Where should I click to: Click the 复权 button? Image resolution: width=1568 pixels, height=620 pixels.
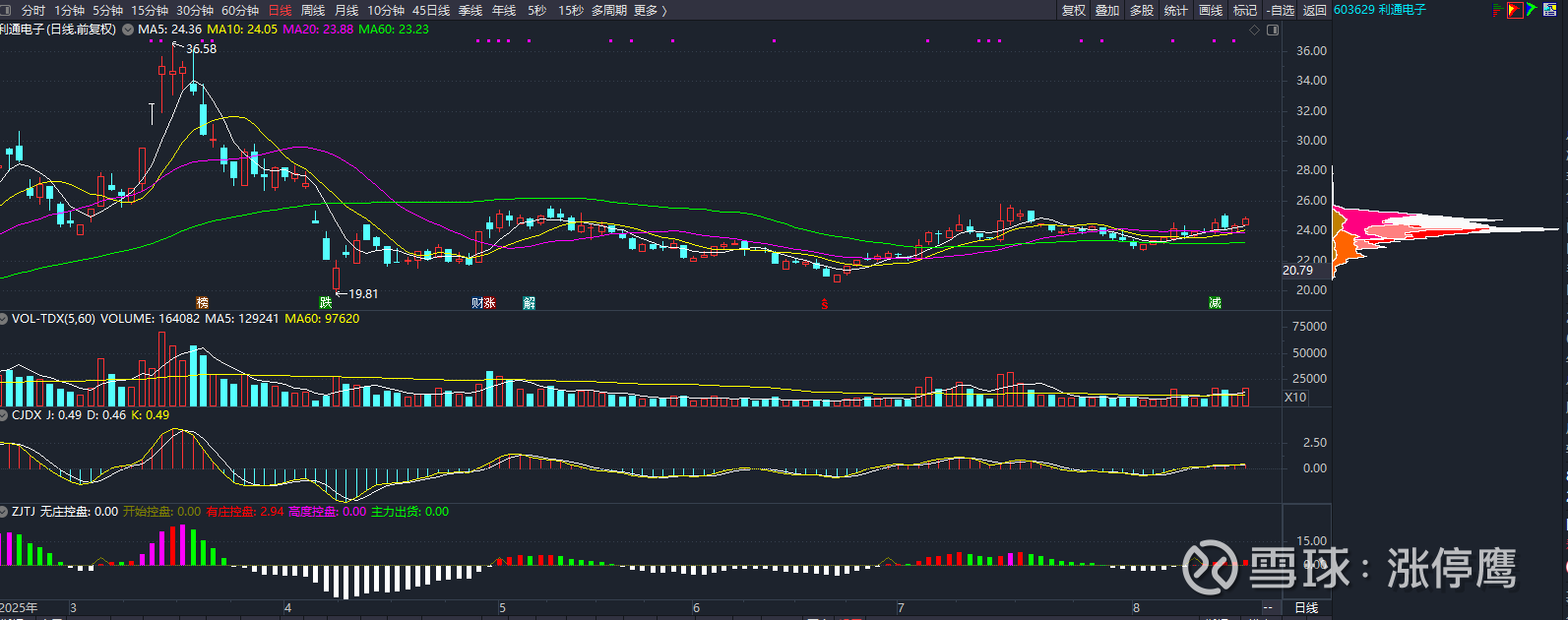coord(1074,10)
